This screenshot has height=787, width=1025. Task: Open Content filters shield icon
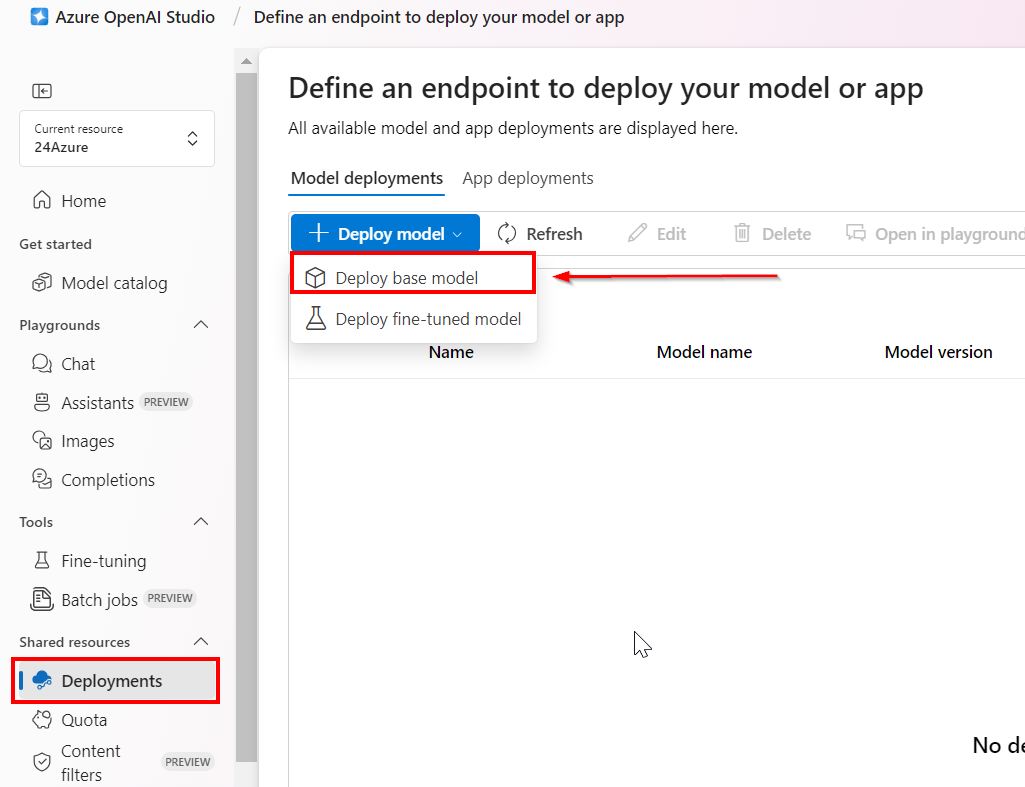pyautogui.click(x=42, y=762)
